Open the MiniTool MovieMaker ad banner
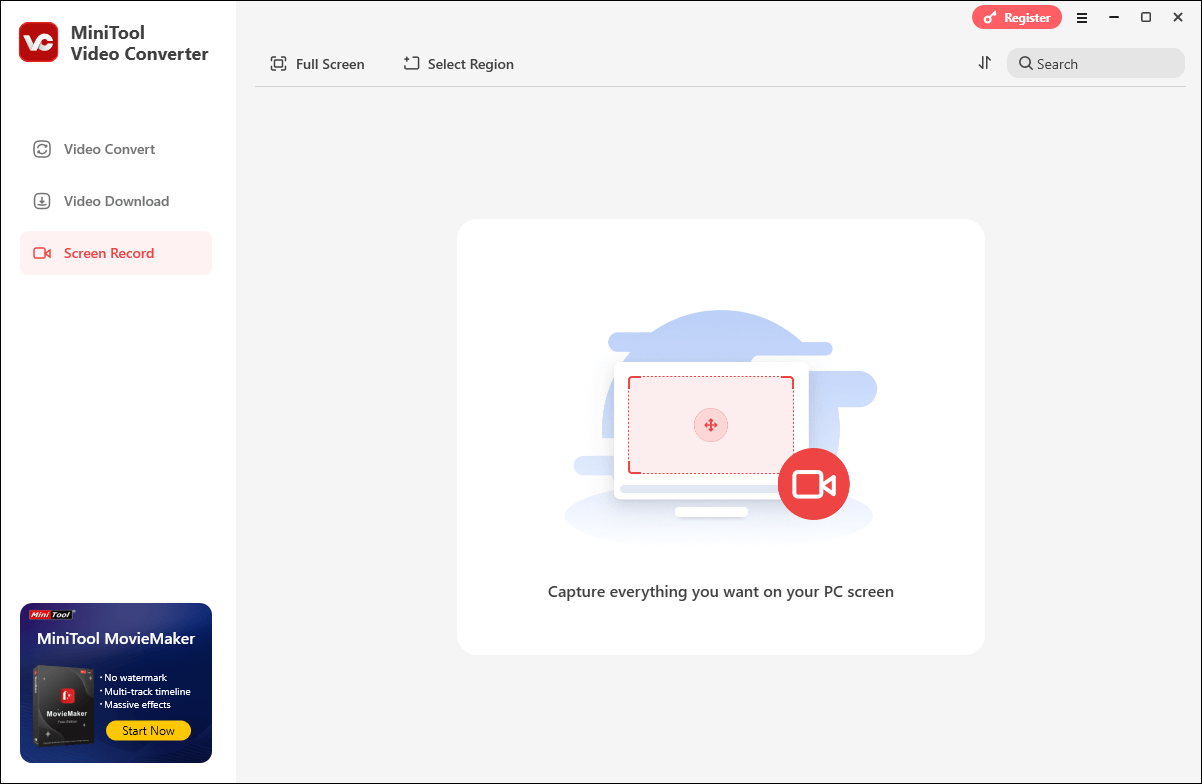Image resolution: width=1202 pixels, height=784 pixels. pyautogui.click(x=116, y=683)
